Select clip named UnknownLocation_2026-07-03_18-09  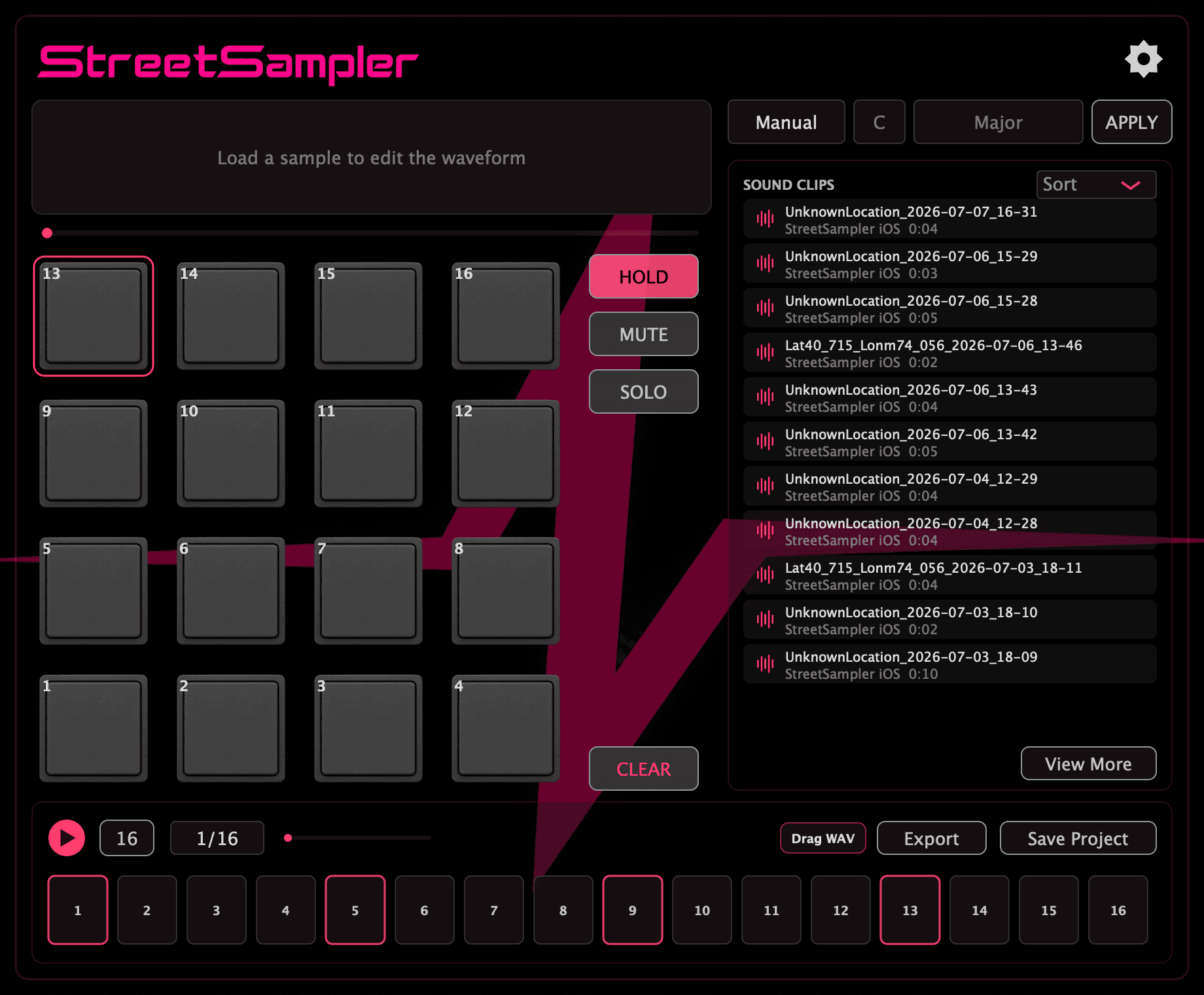tap(949, 664)
